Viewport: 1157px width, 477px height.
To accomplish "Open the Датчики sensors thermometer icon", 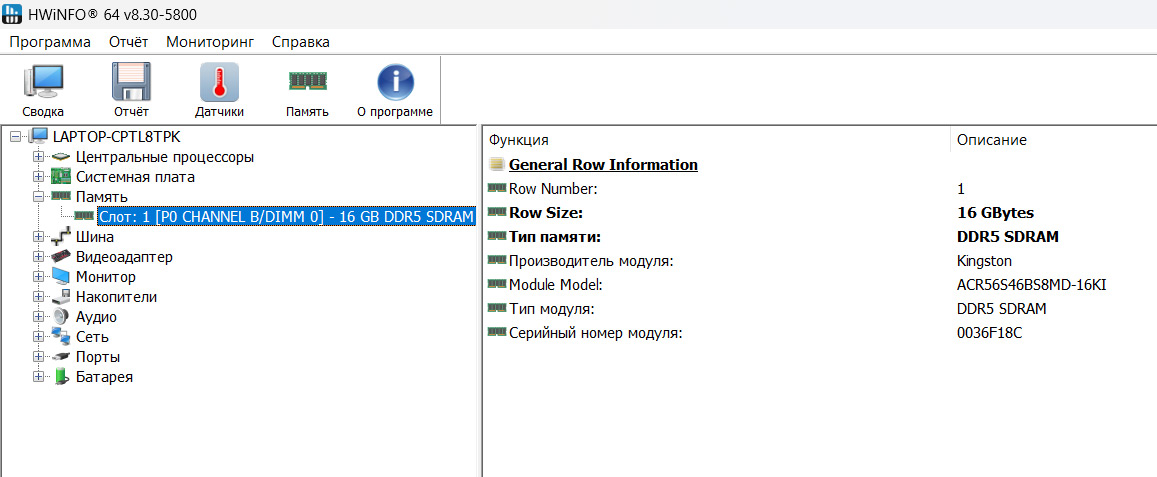I will tap(219, 82).
